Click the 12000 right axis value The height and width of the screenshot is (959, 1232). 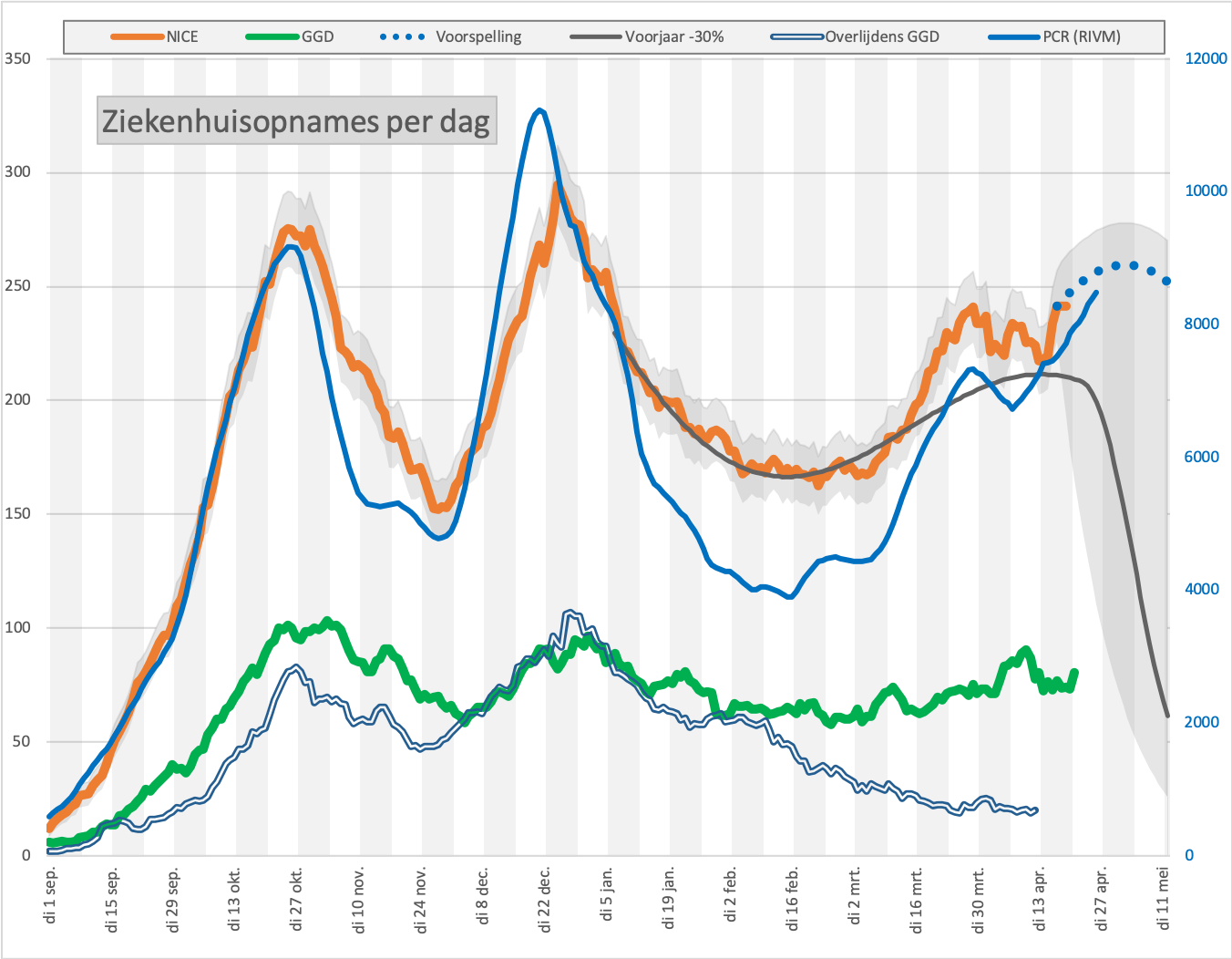click(x=1206, y=58)
